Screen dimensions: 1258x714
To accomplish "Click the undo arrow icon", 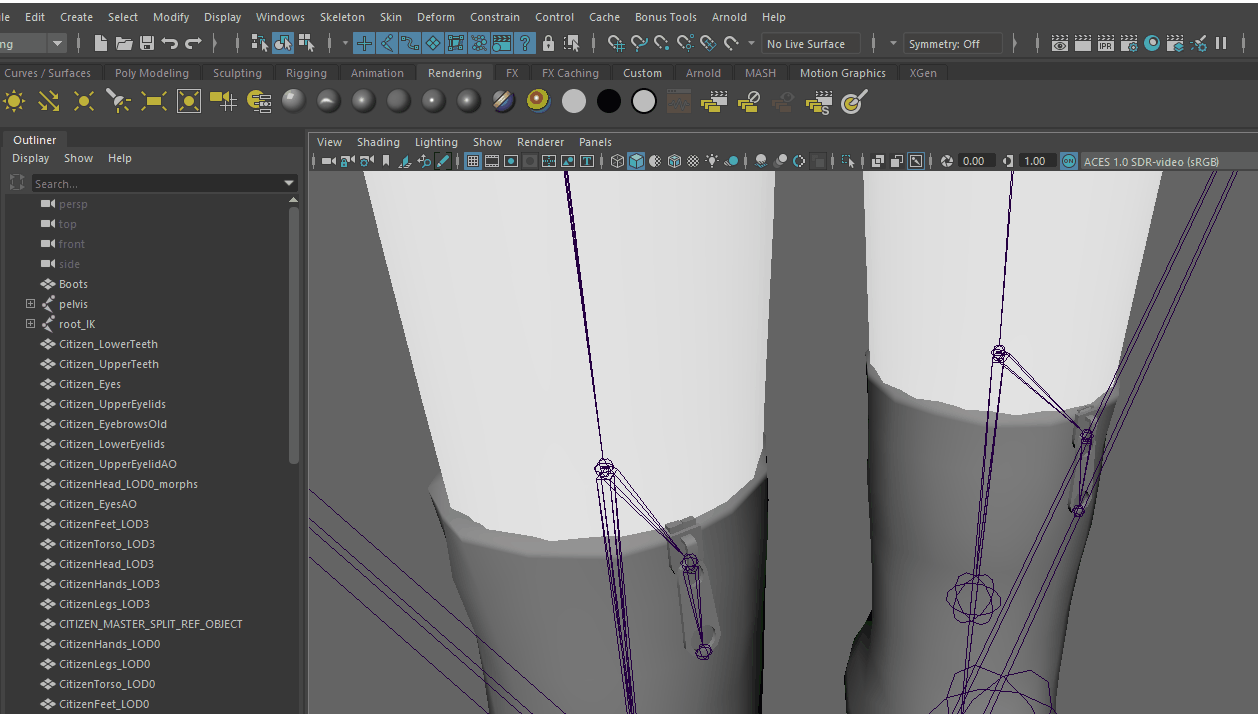I will [170, 43].
